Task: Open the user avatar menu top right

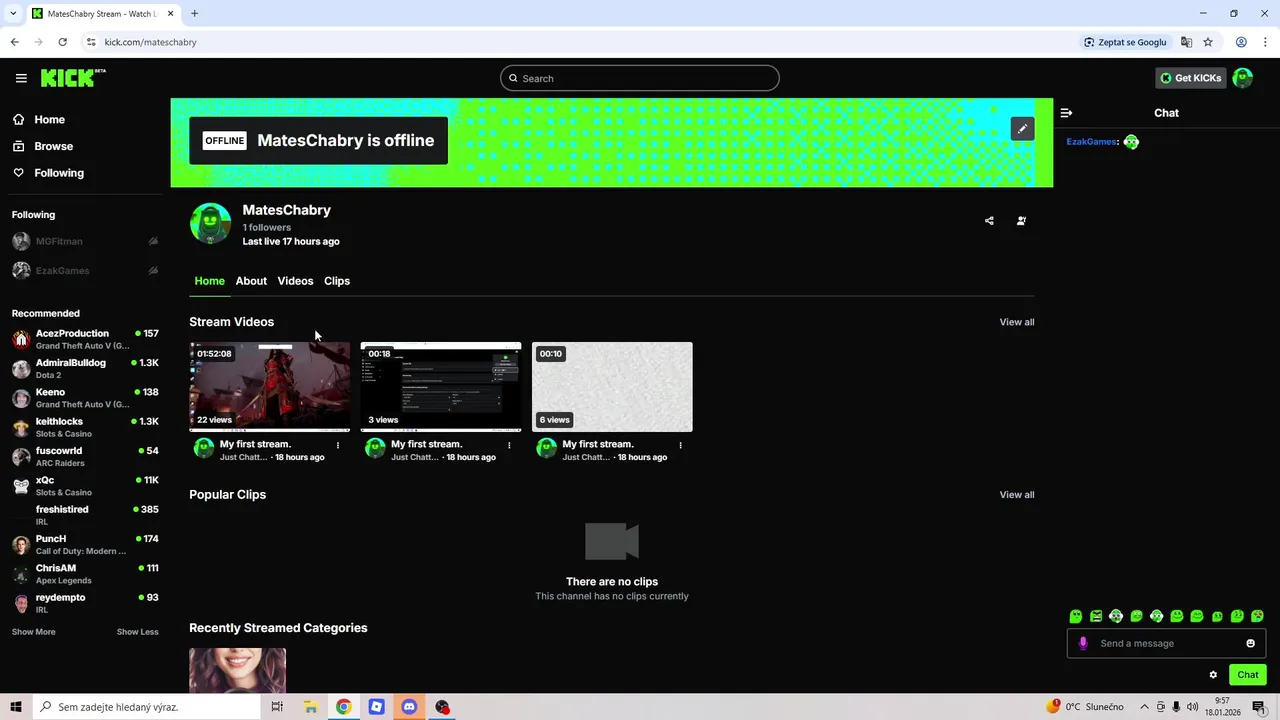Action: point(1242,78)
